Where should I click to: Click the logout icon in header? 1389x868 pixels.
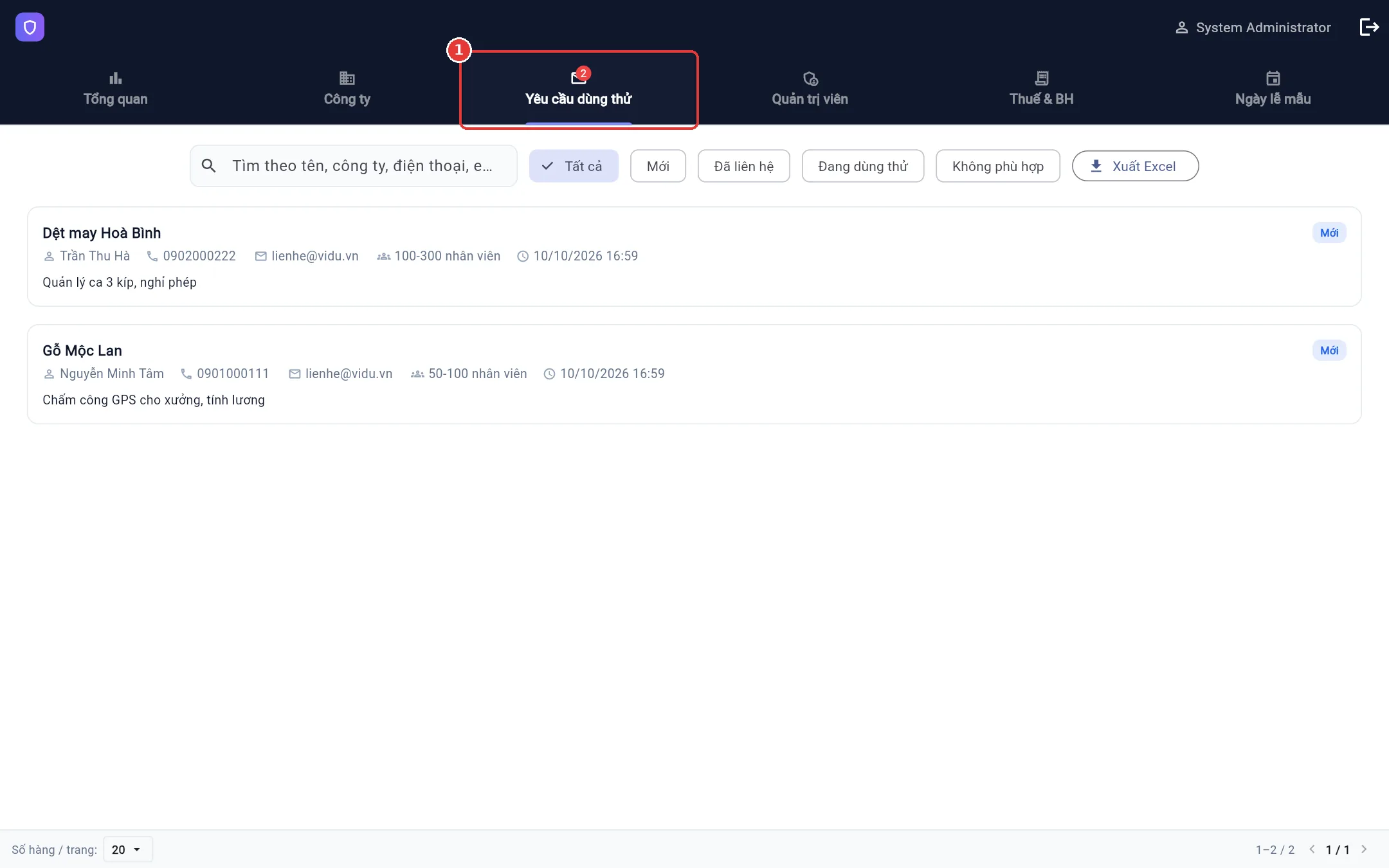point(1369,27)
